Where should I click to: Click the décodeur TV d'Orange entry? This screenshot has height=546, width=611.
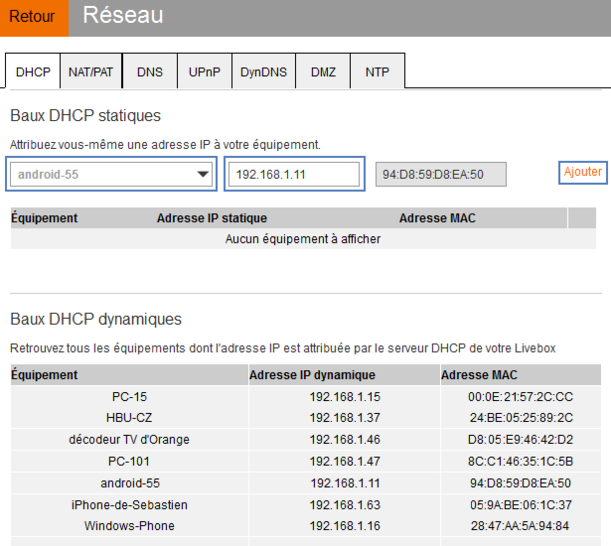pyautogui.click(x=128, y=440)
